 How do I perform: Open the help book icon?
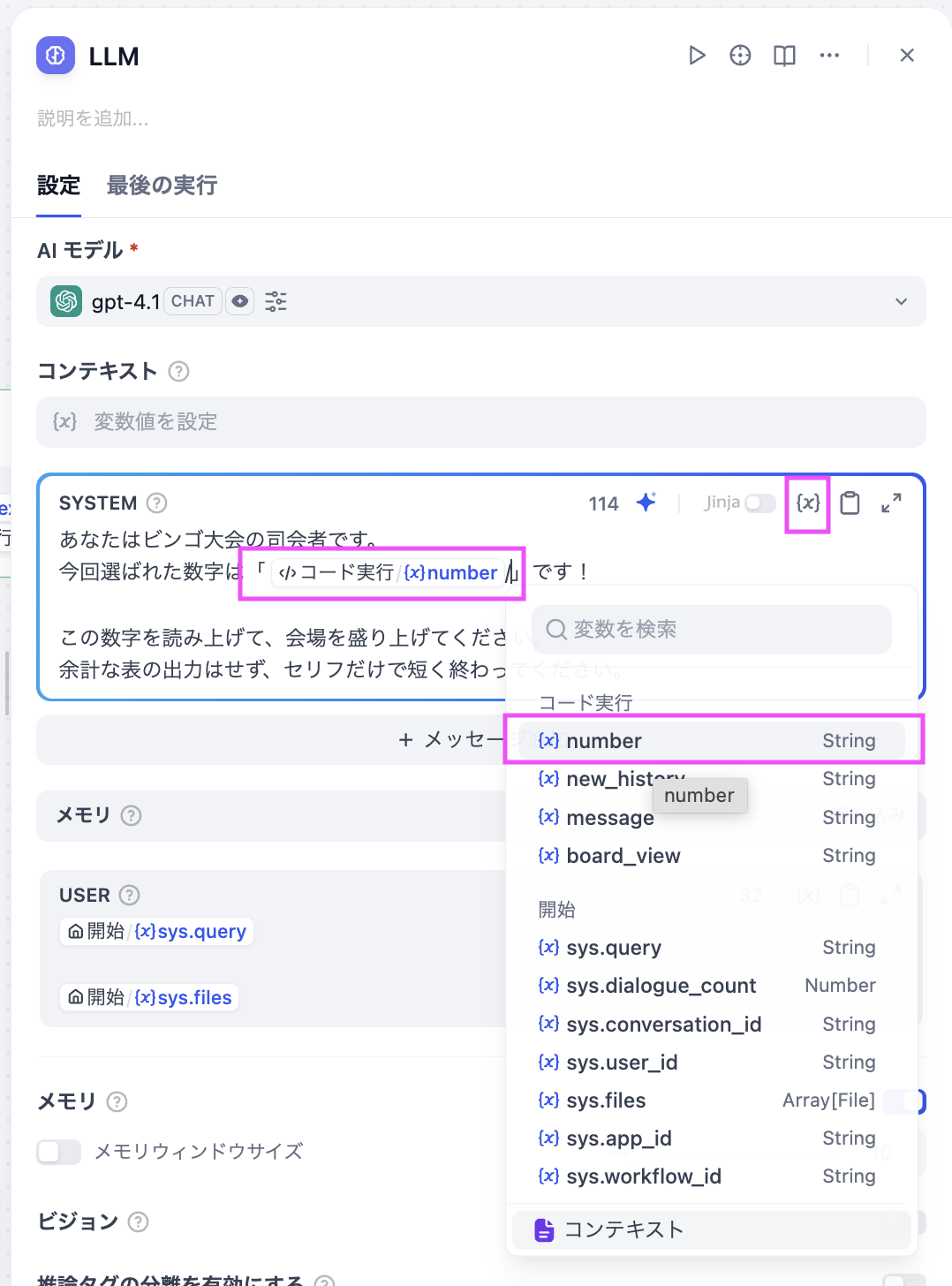point(784,56)
